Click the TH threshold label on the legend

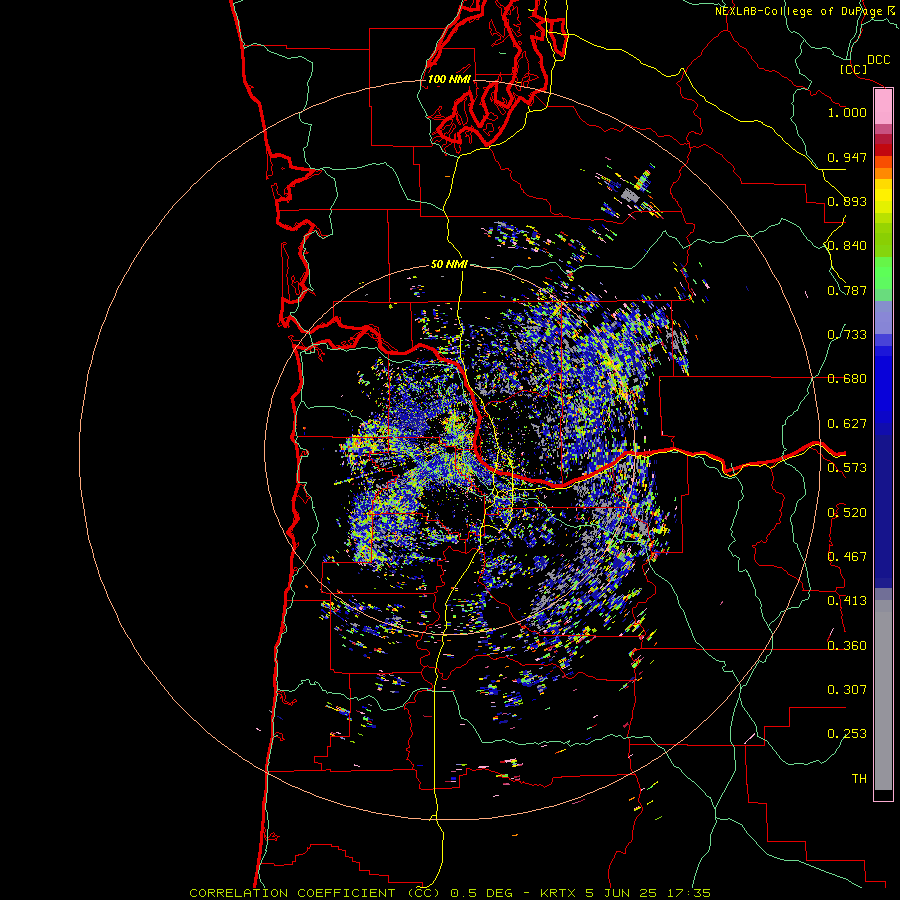(859, 779)
